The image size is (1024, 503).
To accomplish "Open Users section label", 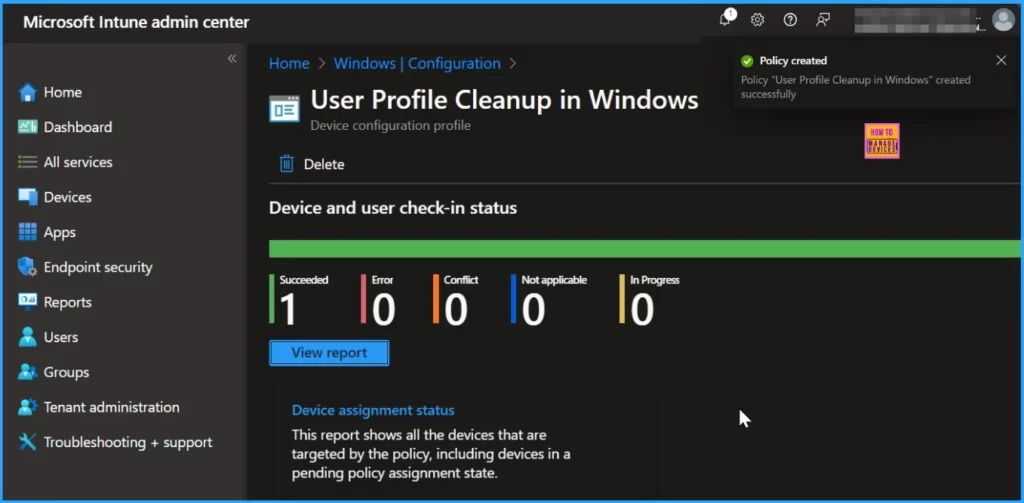I will [x=61, y=337].
